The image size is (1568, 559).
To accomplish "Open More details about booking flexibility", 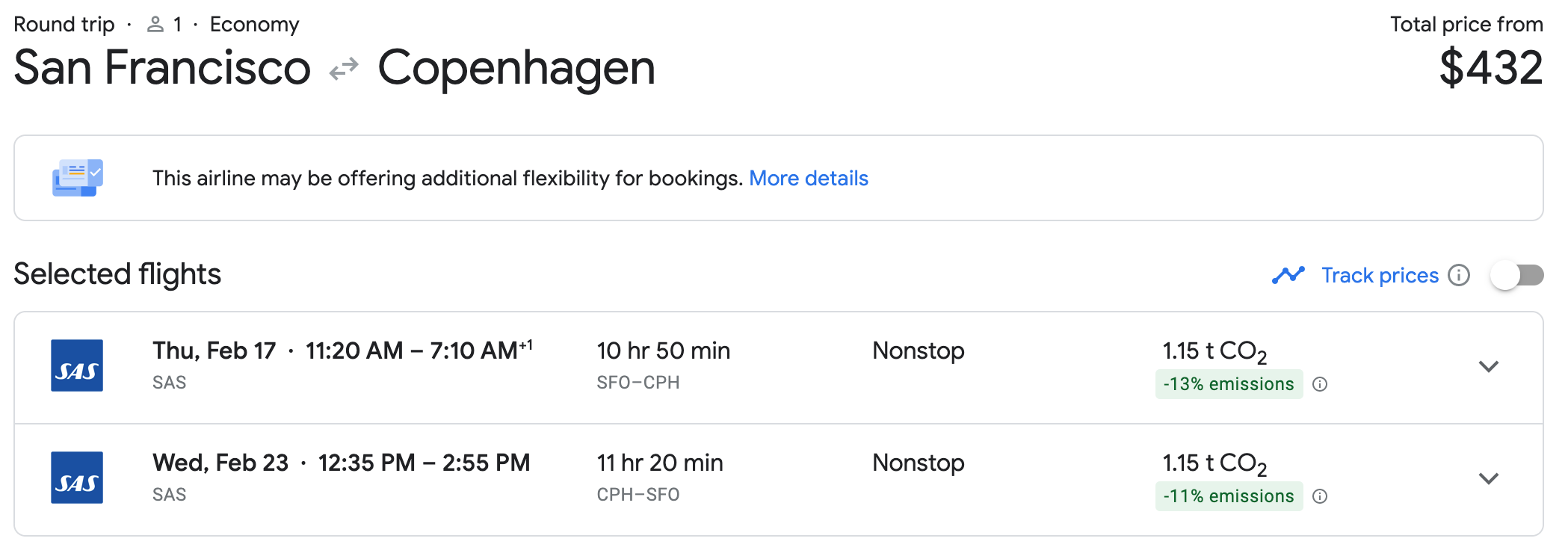I will pos(808,179).
